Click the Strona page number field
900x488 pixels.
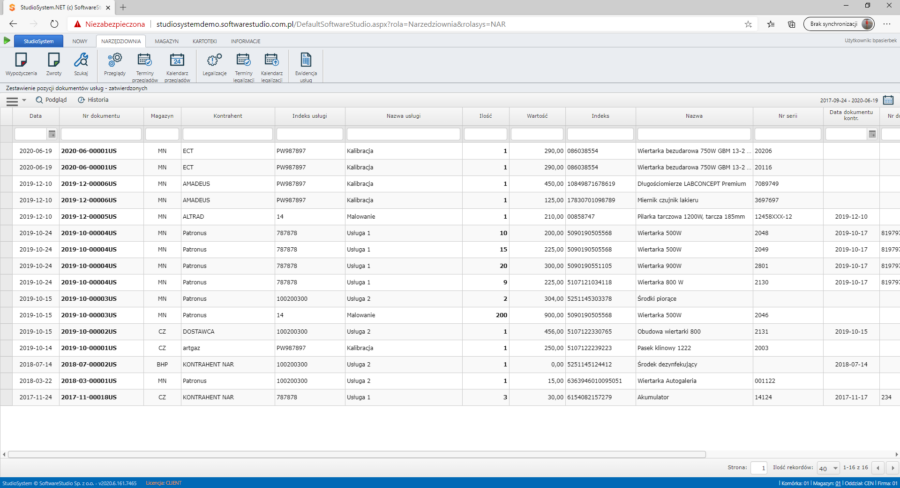click(759, 468)
